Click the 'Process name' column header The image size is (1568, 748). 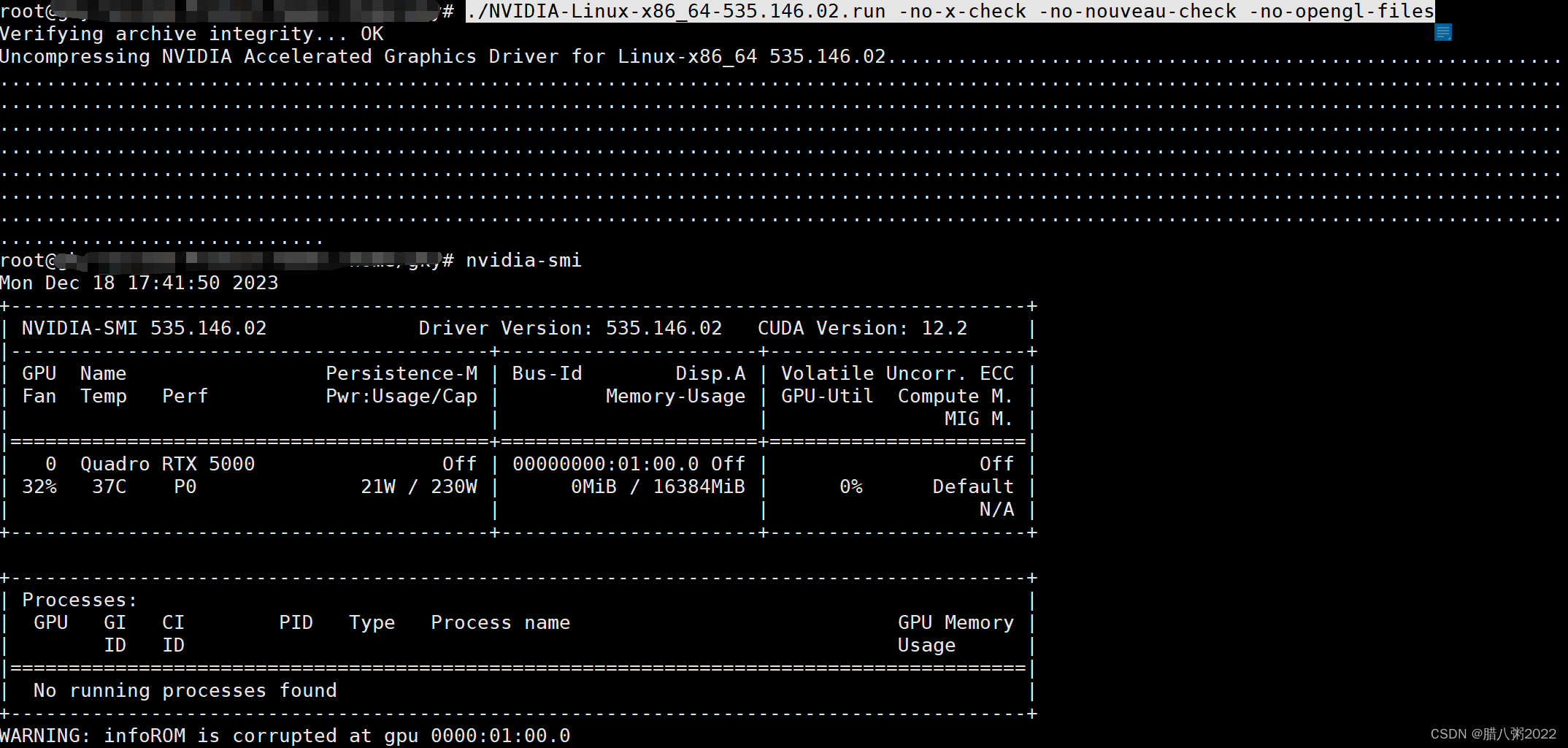(500, 623)
